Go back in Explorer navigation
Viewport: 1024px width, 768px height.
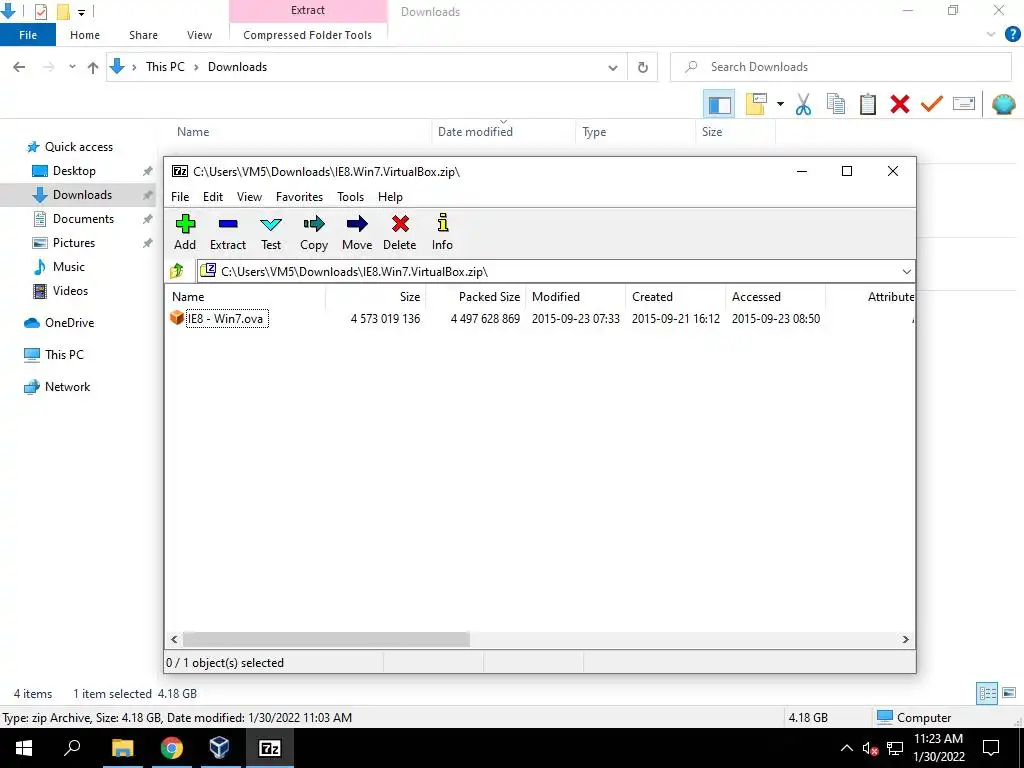[19, 67]
